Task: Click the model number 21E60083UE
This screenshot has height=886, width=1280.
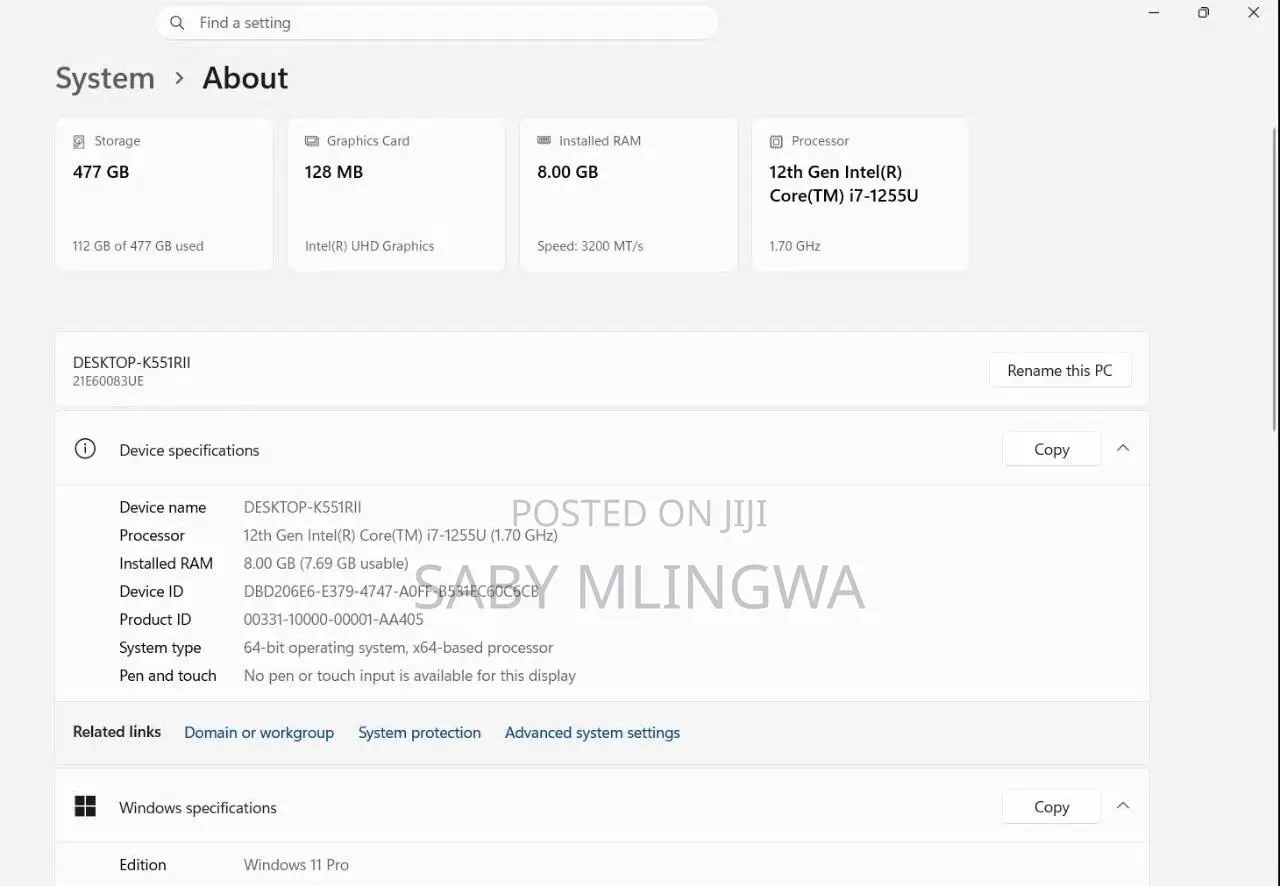Action: pyautogui.click(x=108, y=381)
